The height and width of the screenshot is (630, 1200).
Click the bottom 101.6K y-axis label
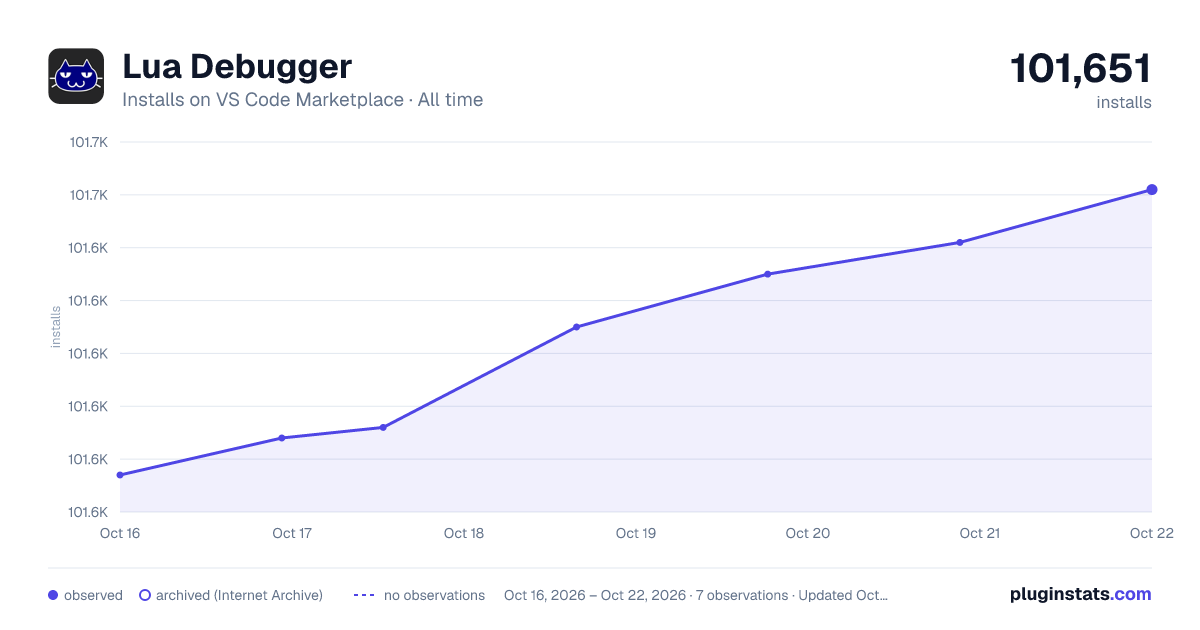[x=88, y=512]
